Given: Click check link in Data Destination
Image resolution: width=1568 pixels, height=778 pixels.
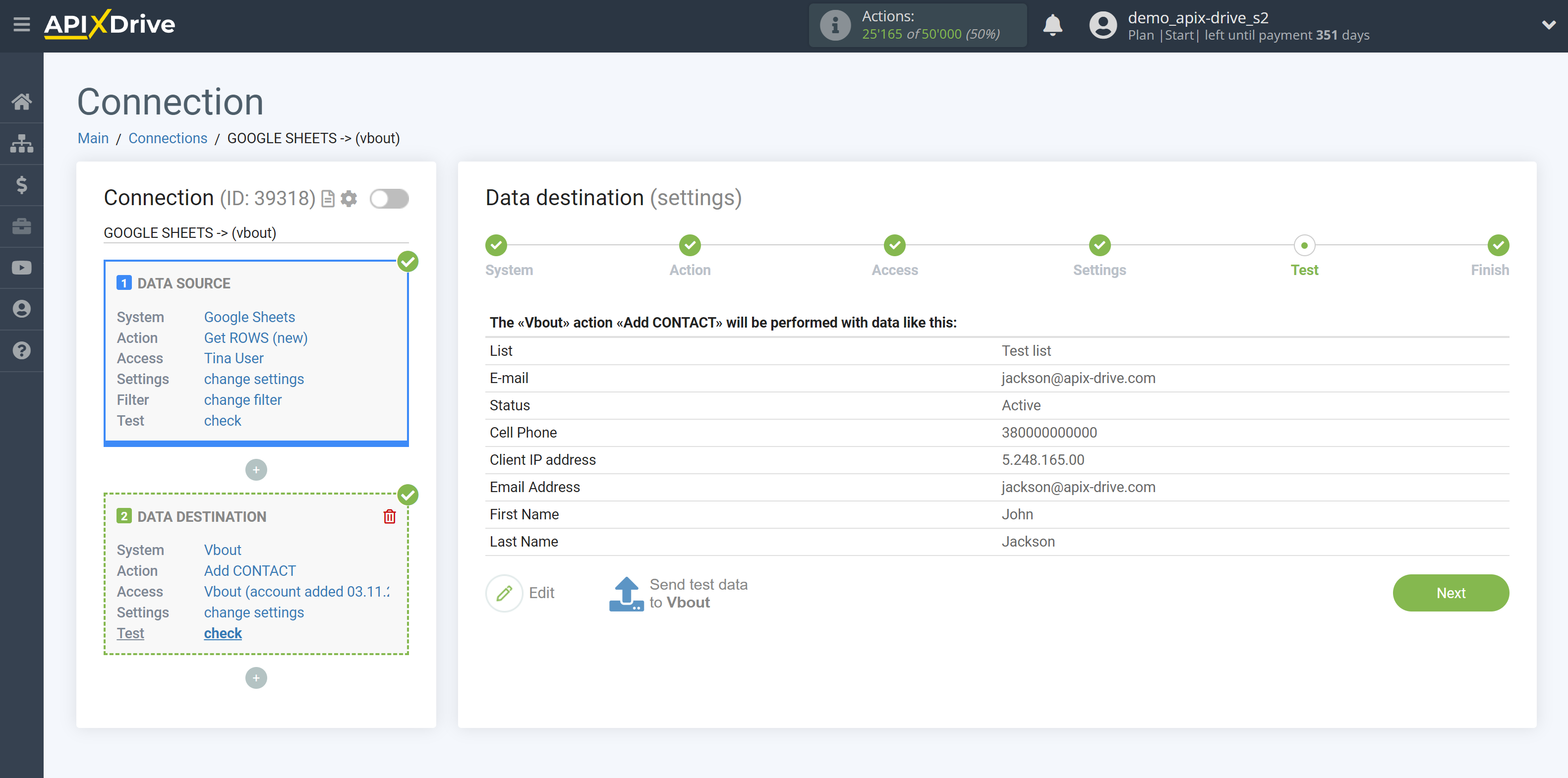Looking at the screenshot, I should click(x=223, y=633).
